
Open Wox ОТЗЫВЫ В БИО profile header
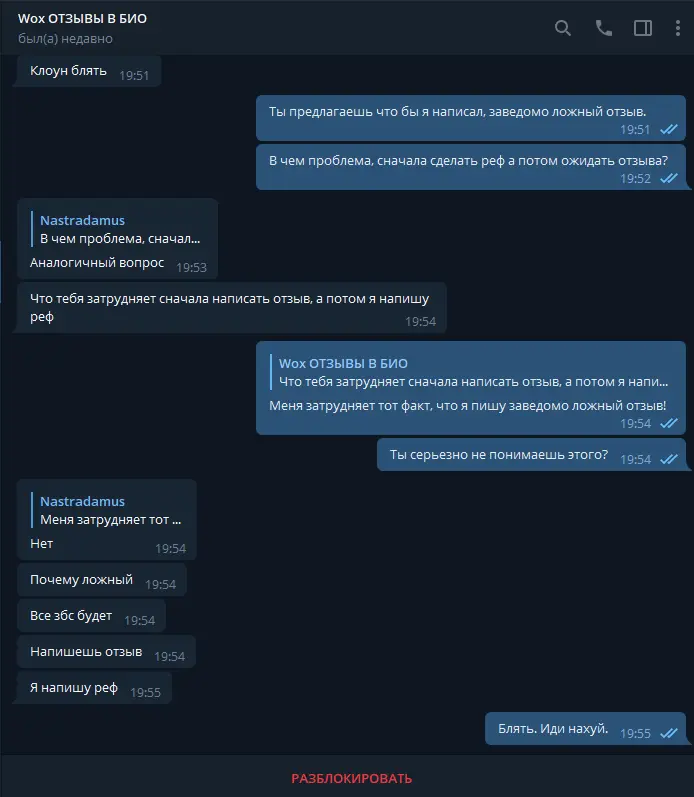pos(82,18)
